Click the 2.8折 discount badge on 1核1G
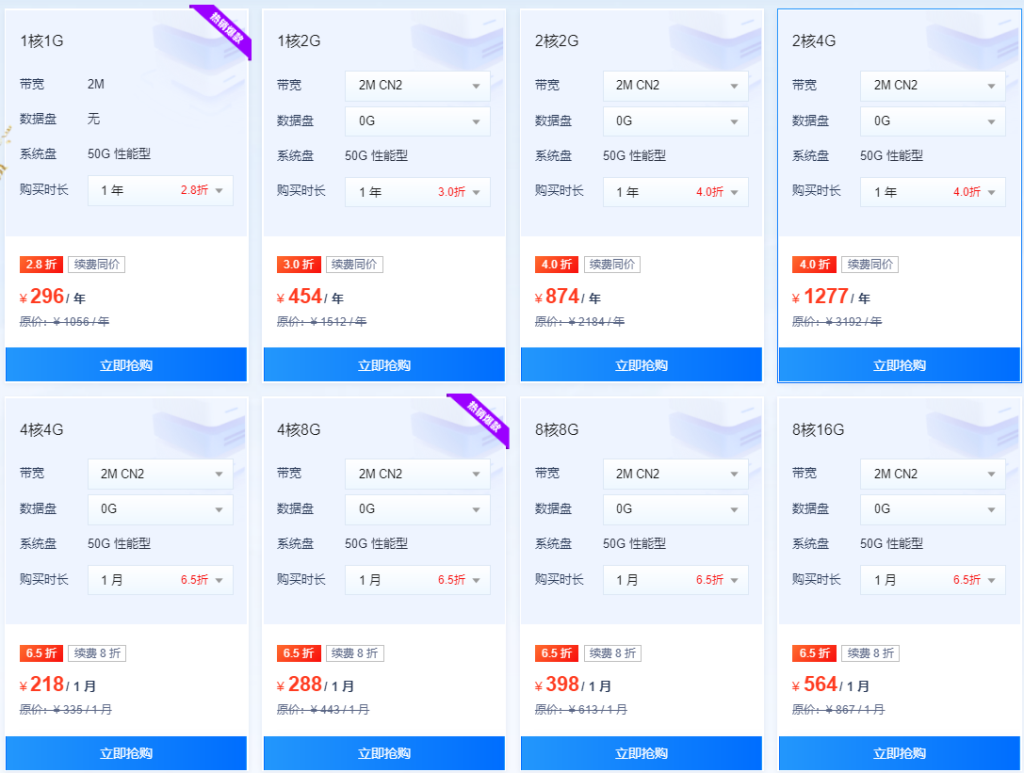Image resolution: width=1024 pixels, height=773 pixels. click(40, 264)
